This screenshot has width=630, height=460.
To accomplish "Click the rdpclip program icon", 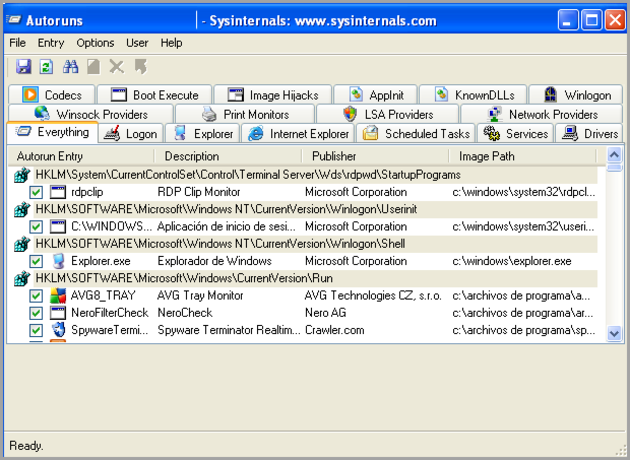I will pos(58,192).
